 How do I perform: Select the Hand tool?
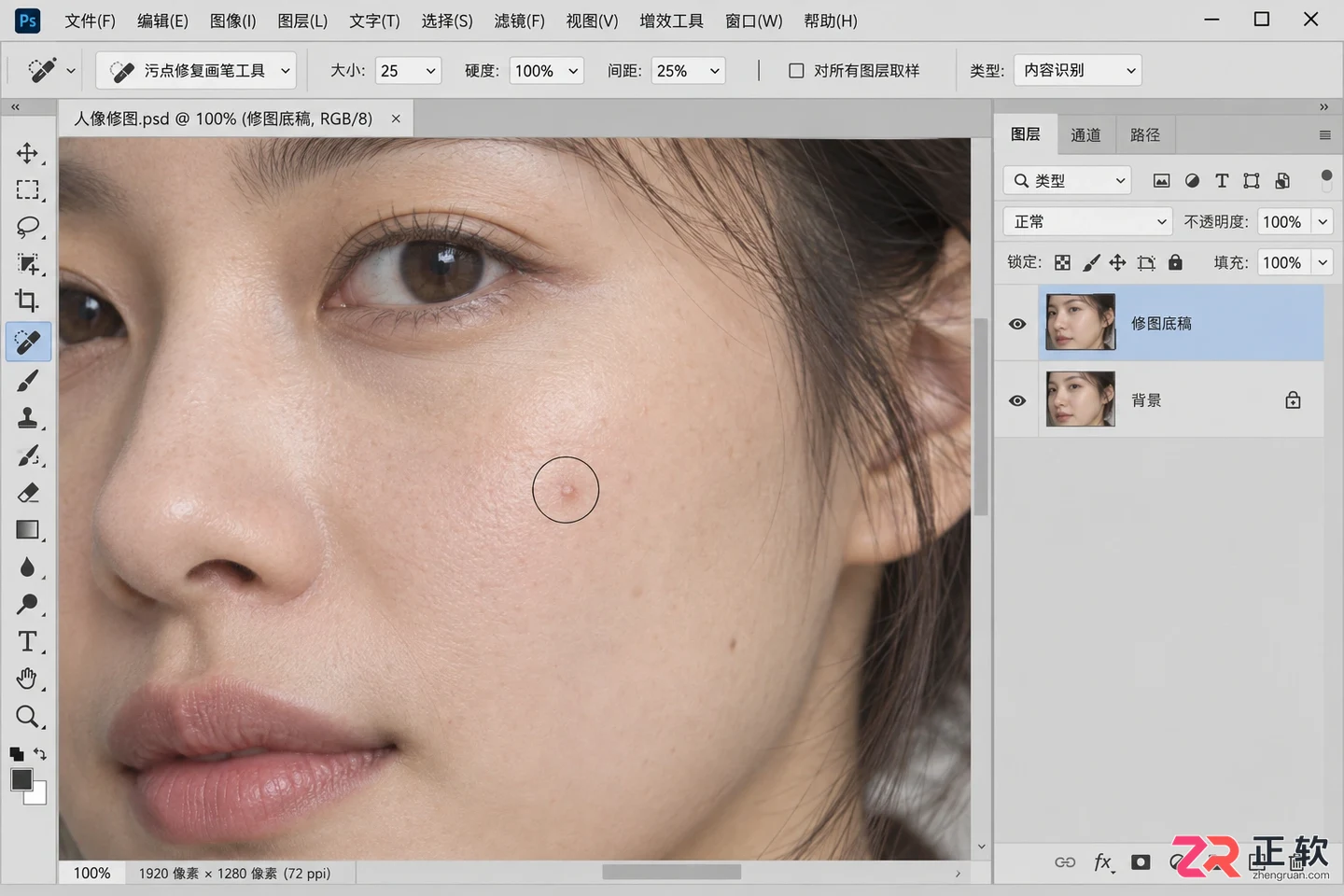(28, 679)
